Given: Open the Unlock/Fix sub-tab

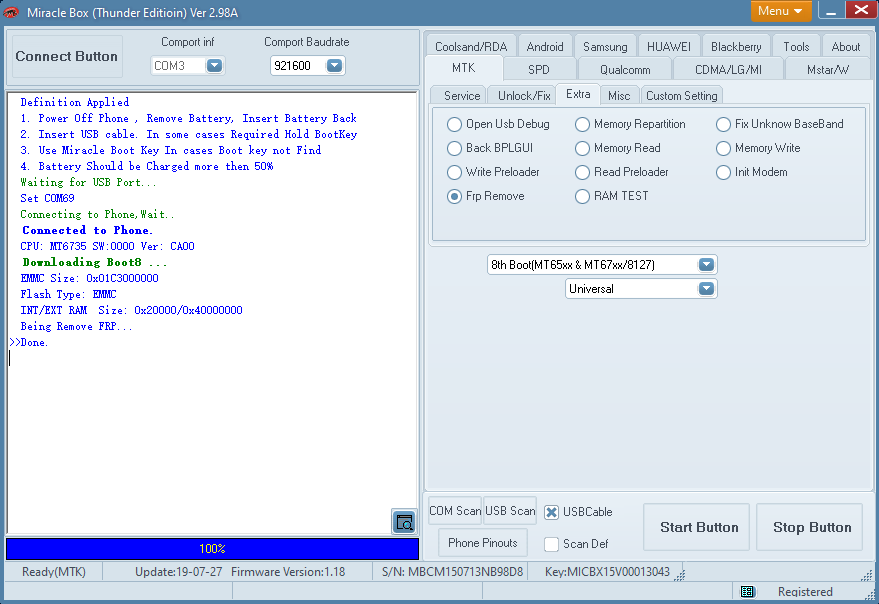Looking at the screenshot, I should (x=524, y=96).
